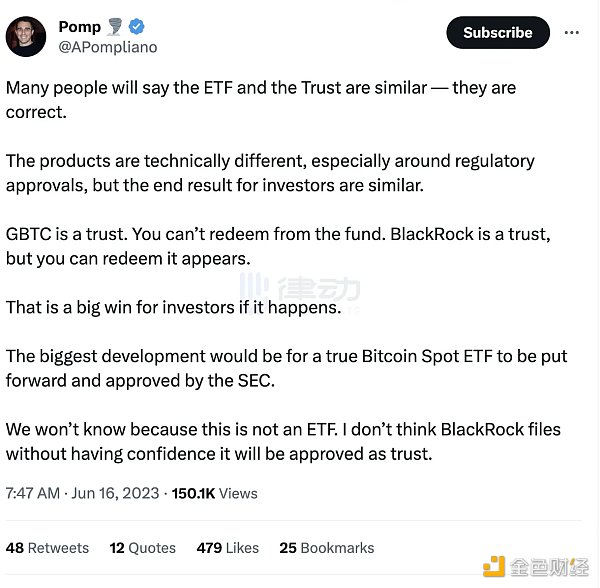Click the tornado emoji beside Pomp
The height and width of the screenshot is (588, 600).
pyautogui.click(x=115, y=26)
